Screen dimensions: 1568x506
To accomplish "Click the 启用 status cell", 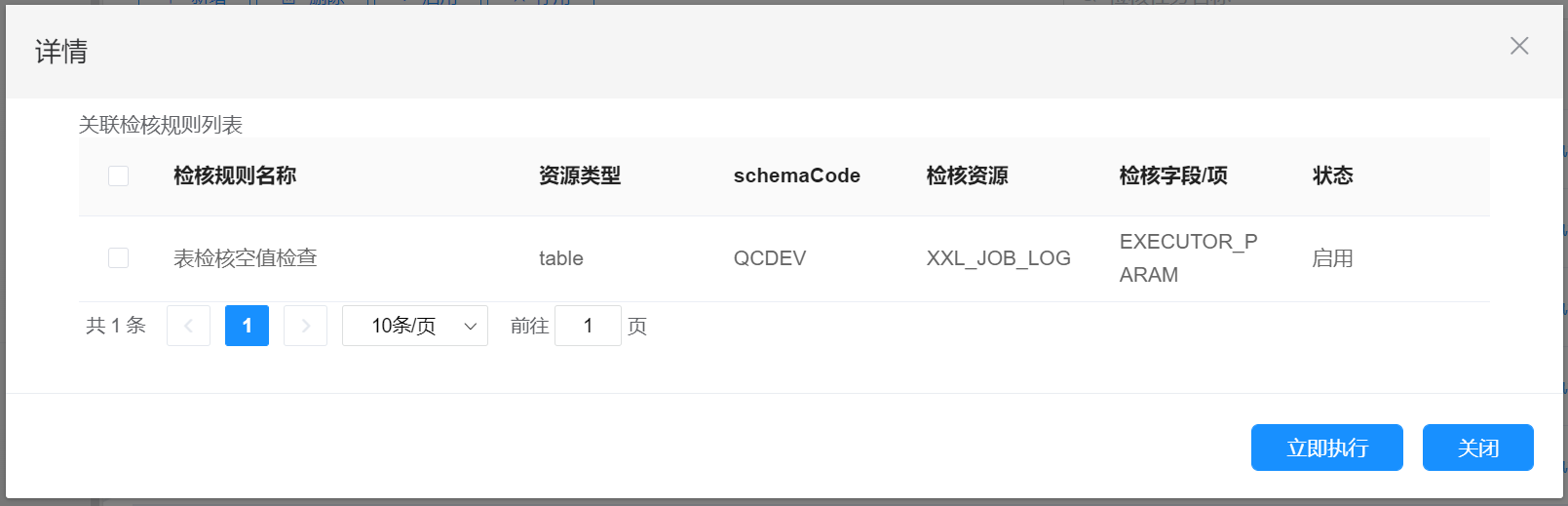I will coord(1332,258).
